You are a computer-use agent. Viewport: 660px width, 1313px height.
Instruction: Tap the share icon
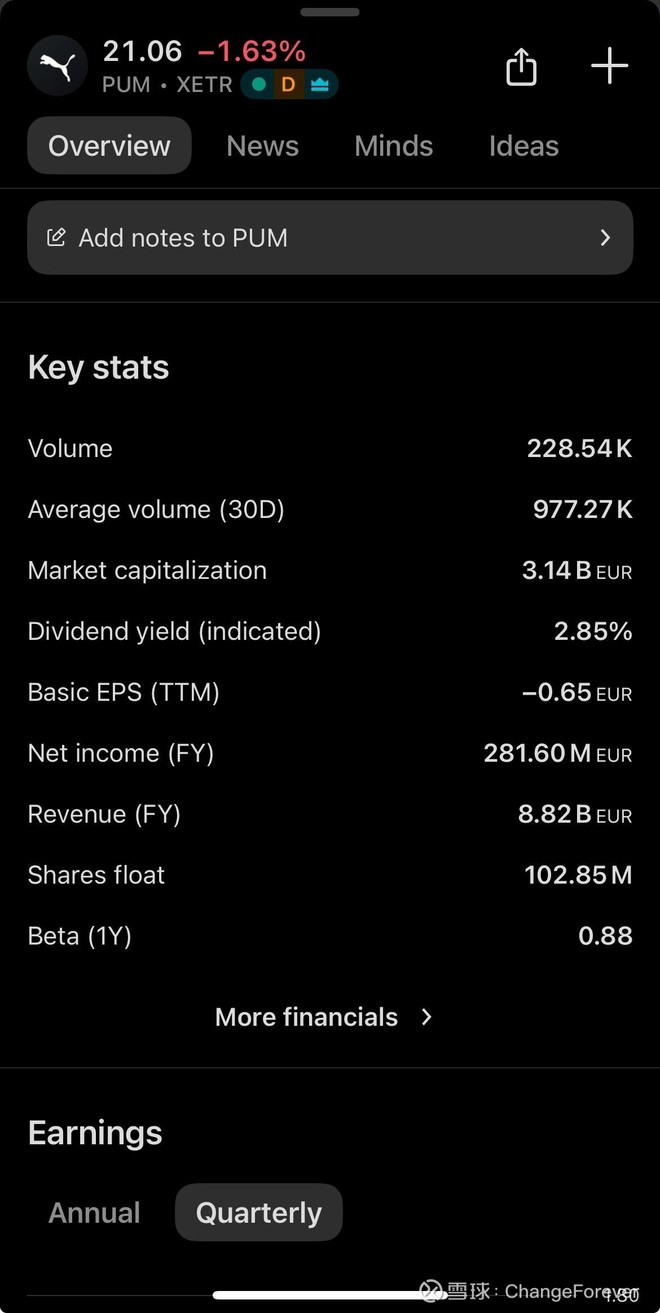pyautogui.click(x=521, y=67)
